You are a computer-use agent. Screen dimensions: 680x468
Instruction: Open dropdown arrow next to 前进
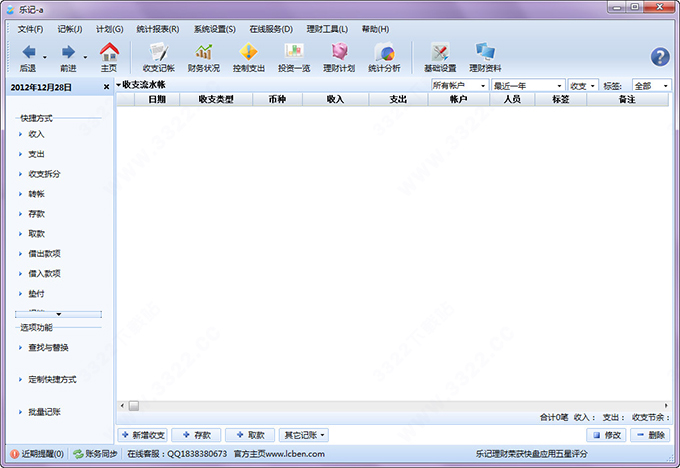point(85,57)
